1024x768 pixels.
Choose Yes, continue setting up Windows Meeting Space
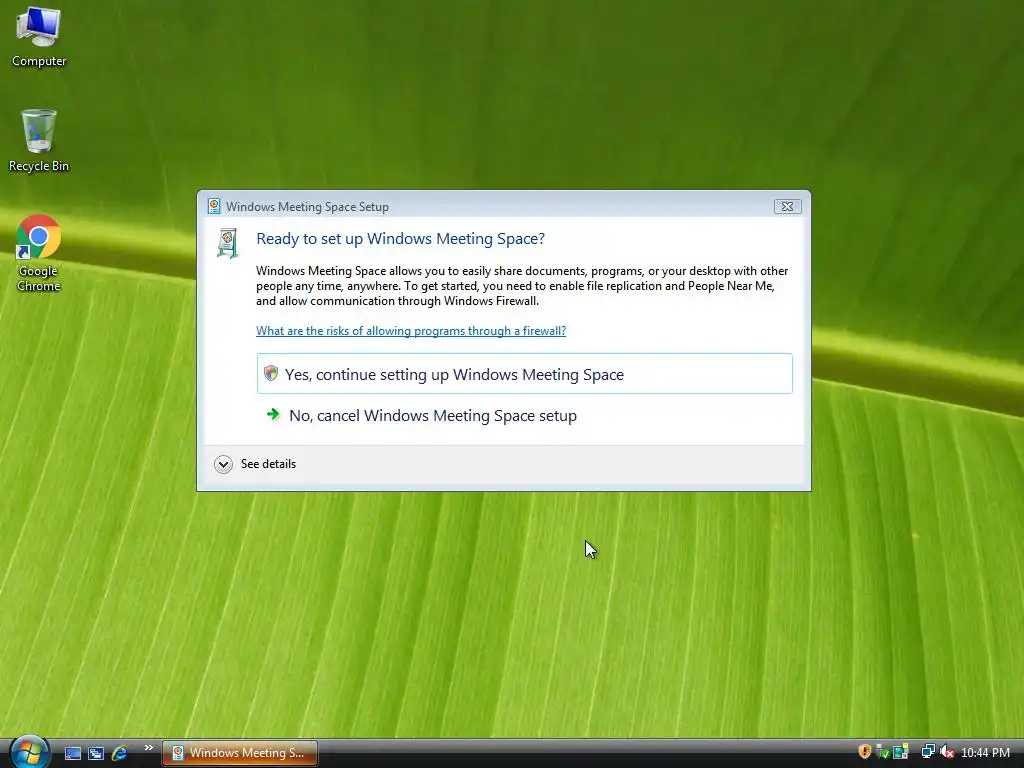click(x=524, y=374)
